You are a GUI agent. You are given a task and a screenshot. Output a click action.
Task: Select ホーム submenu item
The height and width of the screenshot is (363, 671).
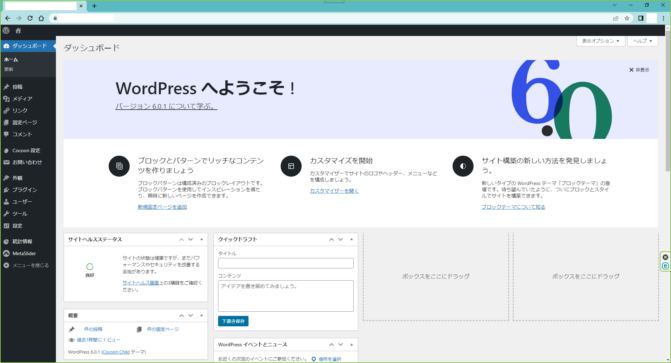(x=11, y=60)
